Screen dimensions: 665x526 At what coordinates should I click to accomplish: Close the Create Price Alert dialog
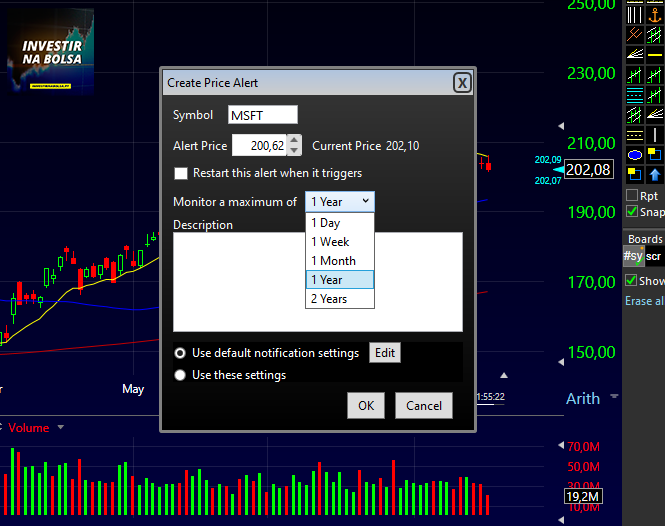point(462,83)
